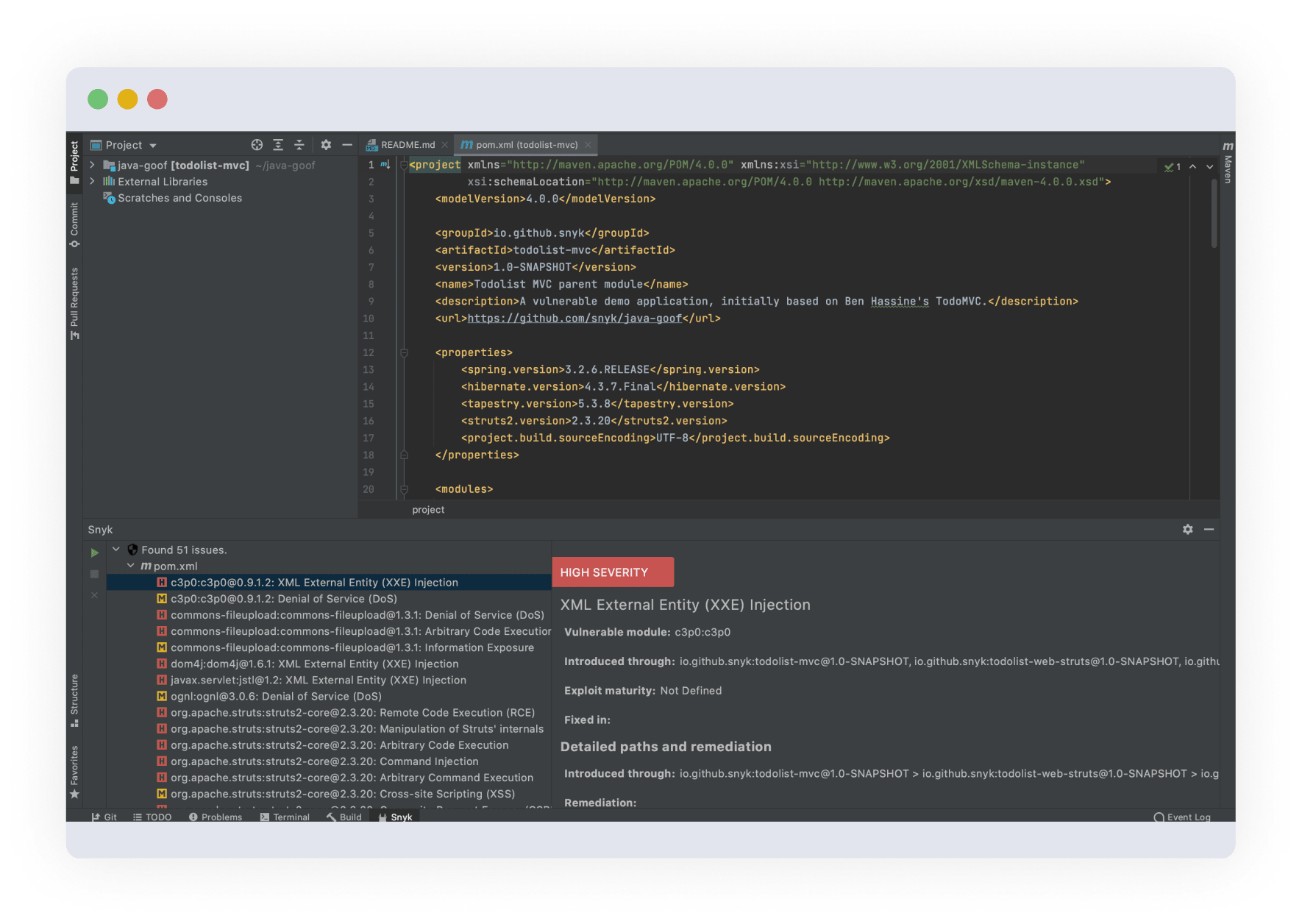Click the HIGH SEVERITY badge
Viewport: 1302px width, 924px height.
click(x=613, y=572)
